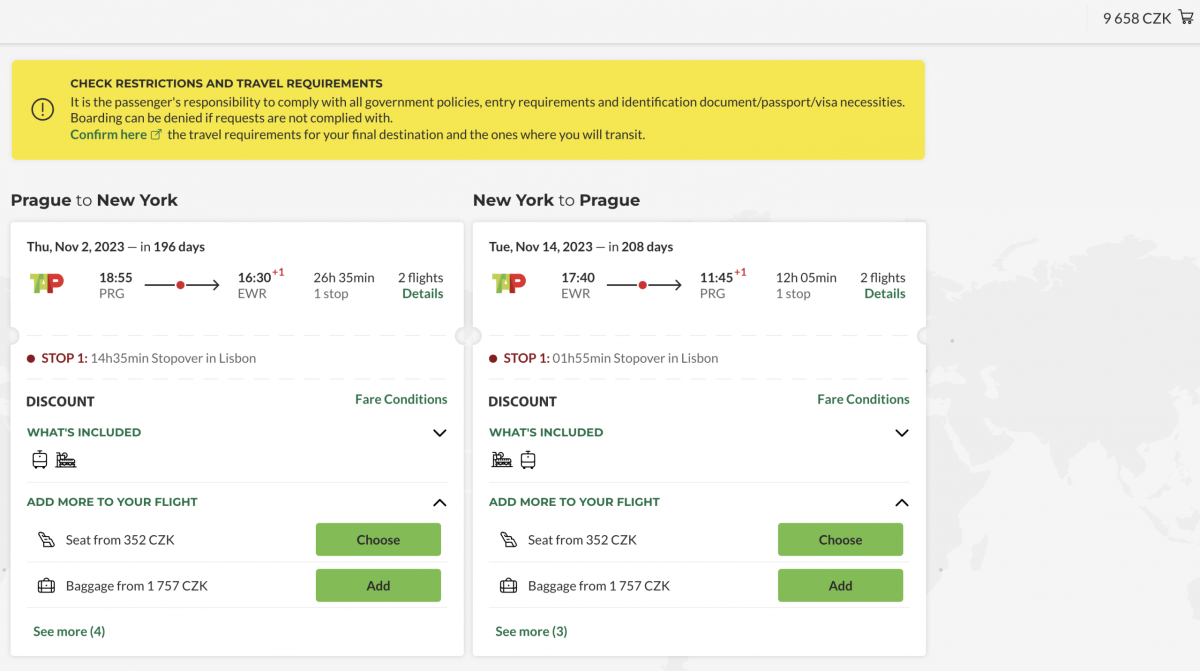Choose a seat for the outbound flight
This screenshot has height=671, width=1200.
378,540
